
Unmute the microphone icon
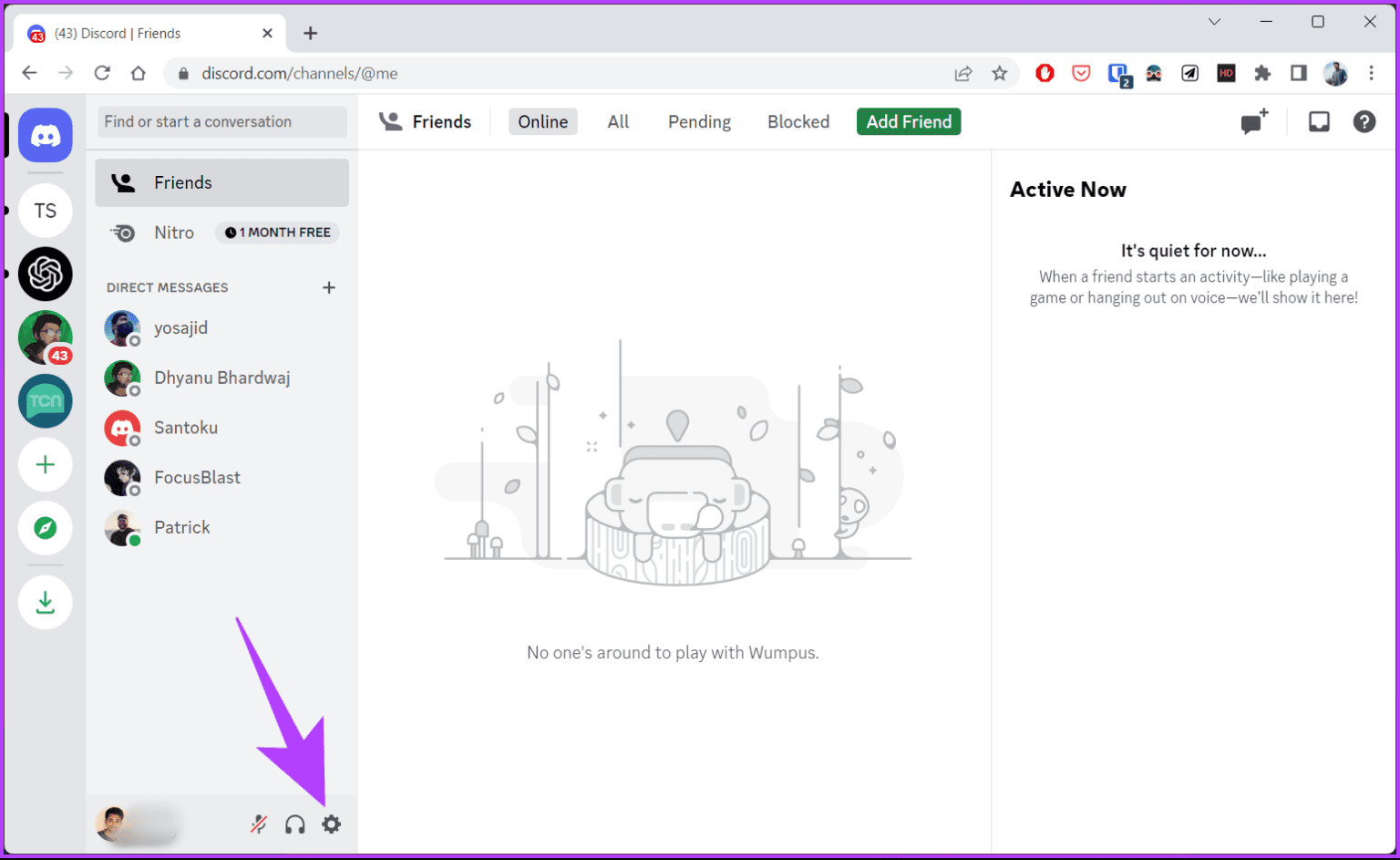click(259, 824)
